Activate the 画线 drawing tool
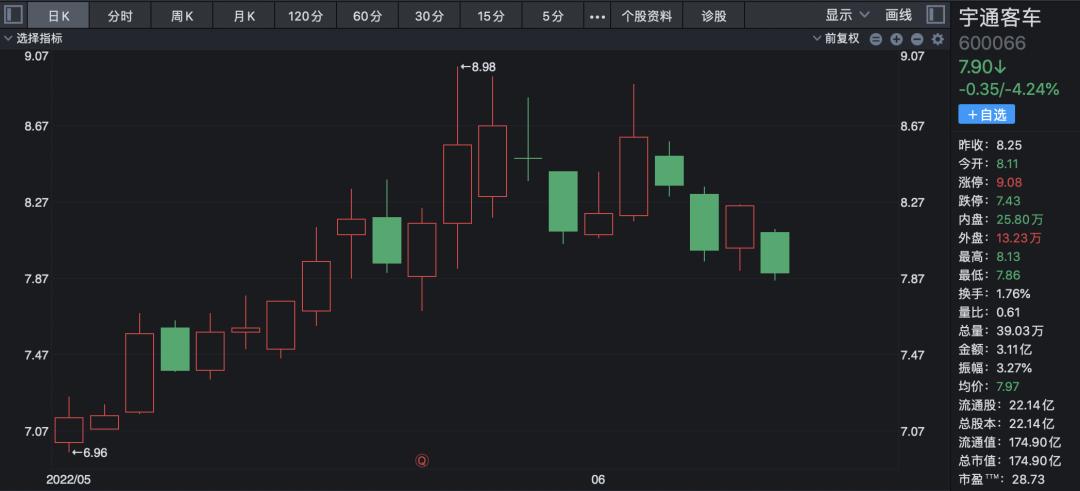 tap(899, 15)
